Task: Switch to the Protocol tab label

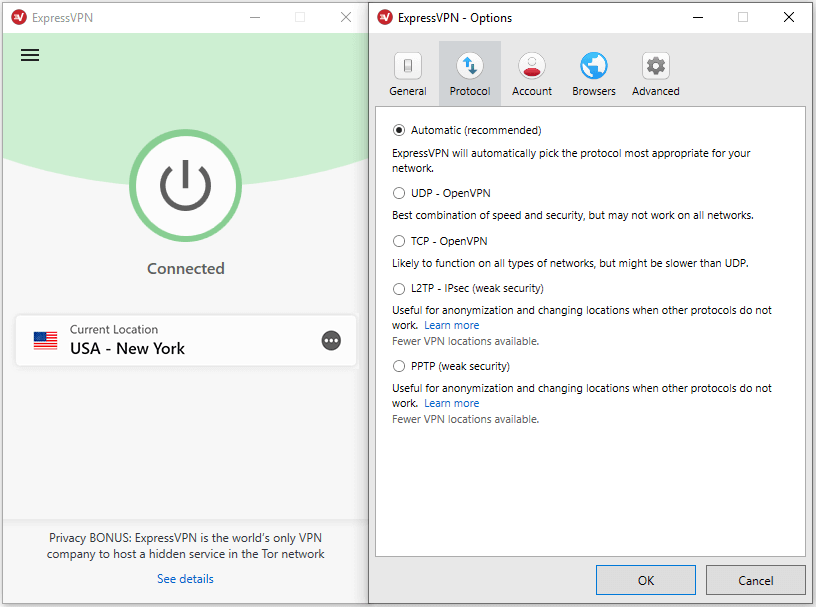Action: tap(470, 91)
